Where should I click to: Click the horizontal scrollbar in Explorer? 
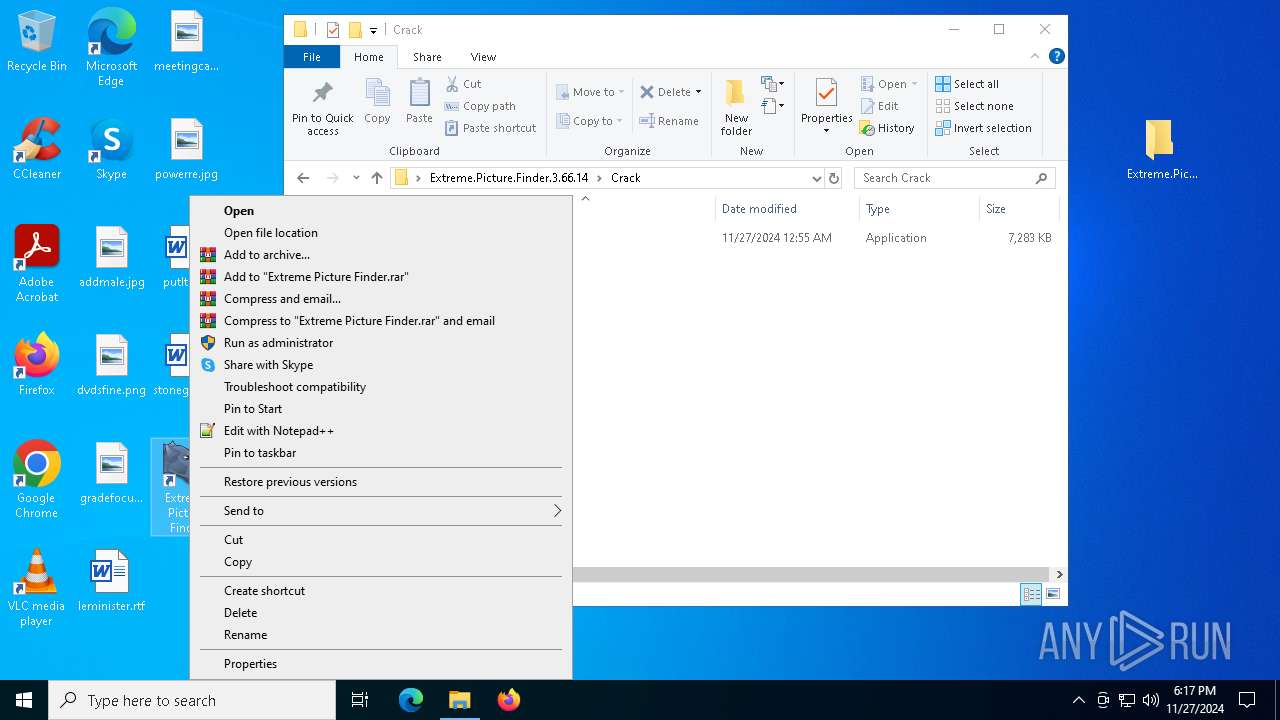(x=811, y=575)
